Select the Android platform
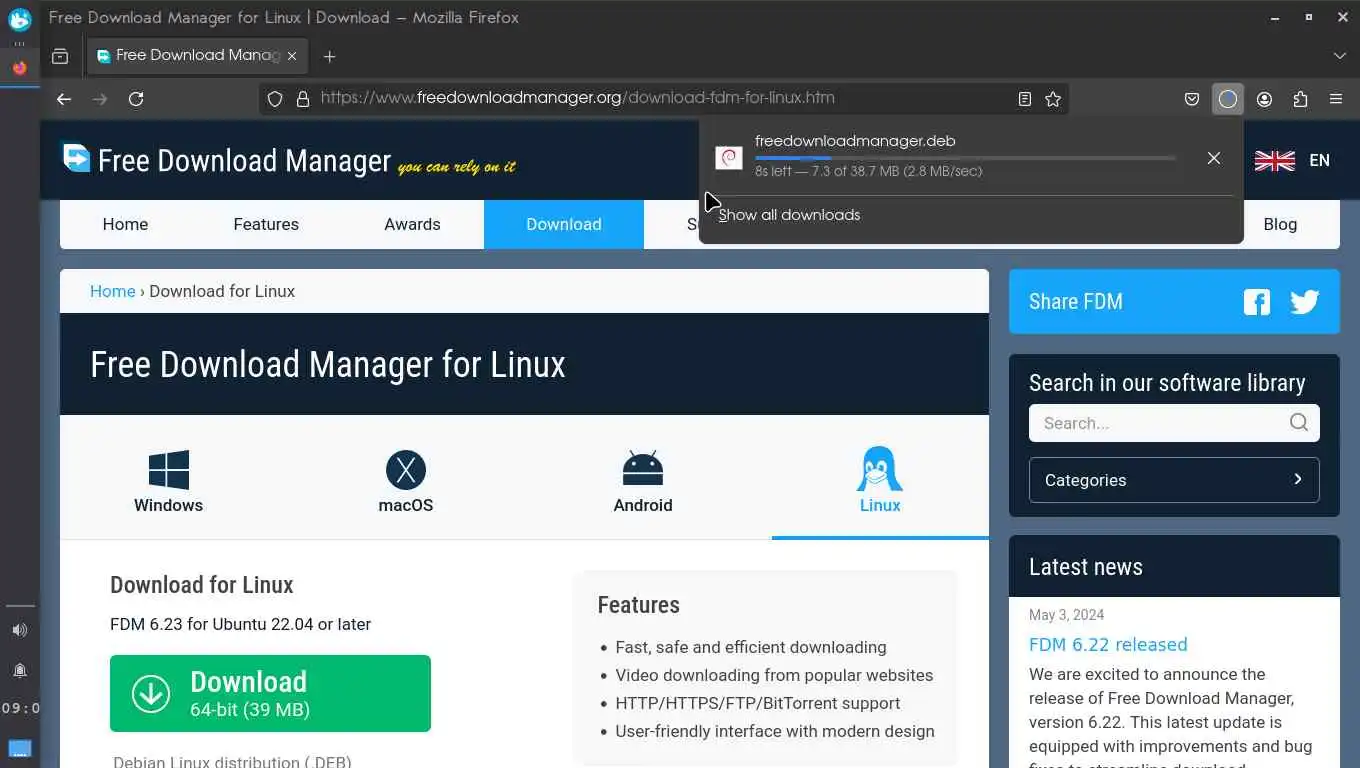The width and height of the screenshot is (1360, 768). click(x=643, y=481)
